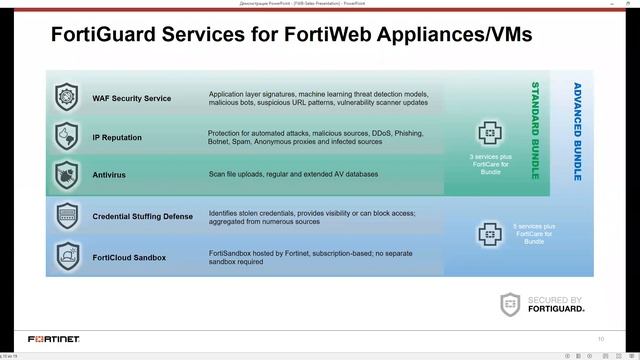Click the 'FortiCloud Sandbox' label
The height and width of the screenshot is (360, 640).
pos(129,258)
